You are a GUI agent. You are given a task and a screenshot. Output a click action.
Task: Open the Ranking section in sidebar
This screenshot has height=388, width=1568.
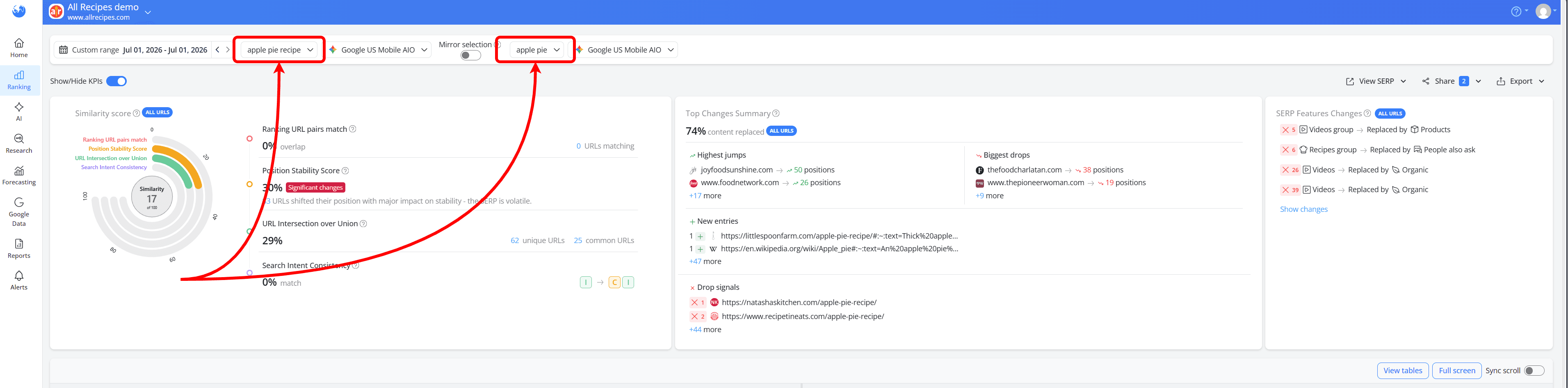pyautogui.click(x=19, y=80)
